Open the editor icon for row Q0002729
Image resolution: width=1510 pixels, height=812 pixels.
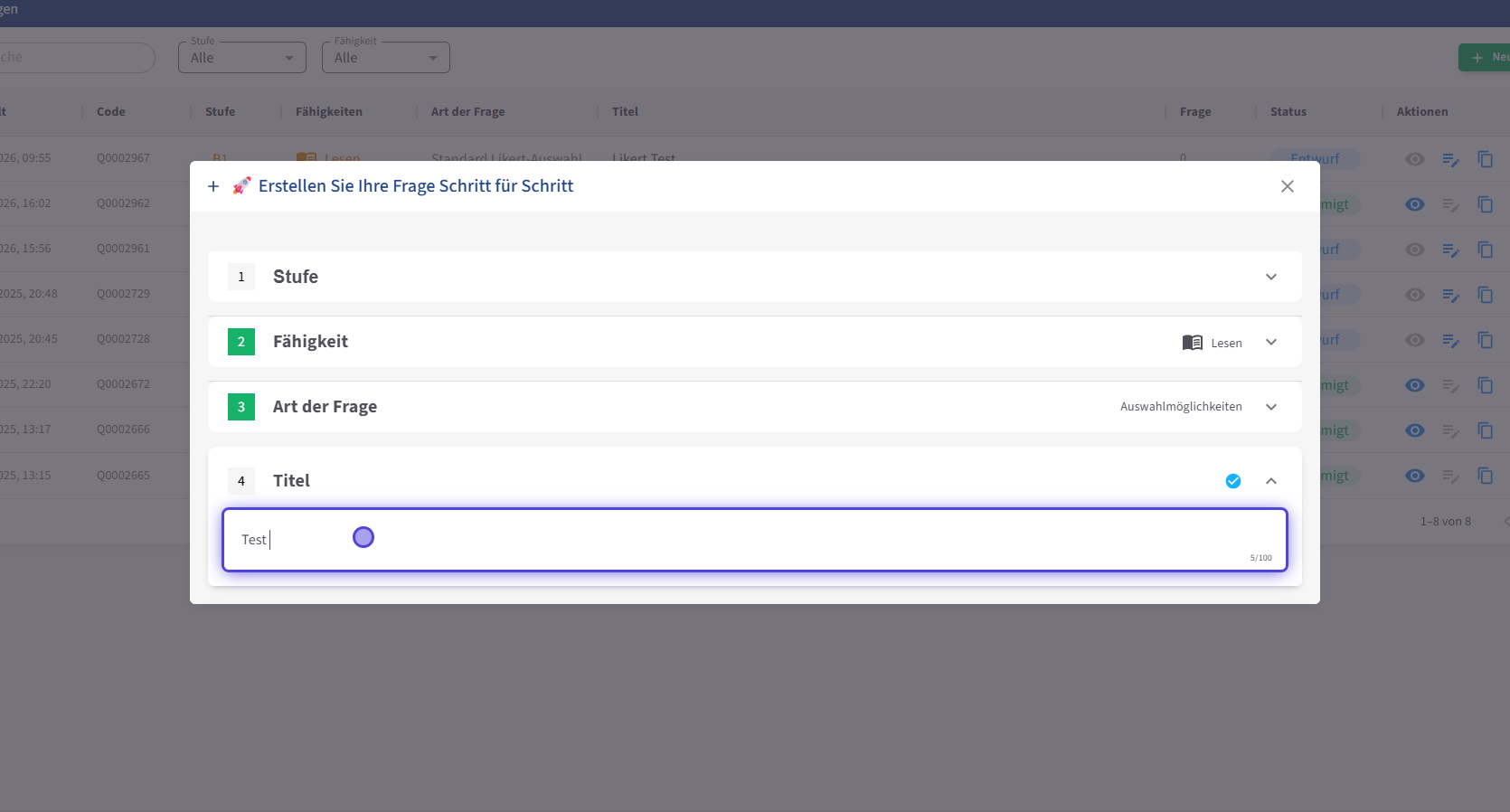click(x=1450, y=295)
